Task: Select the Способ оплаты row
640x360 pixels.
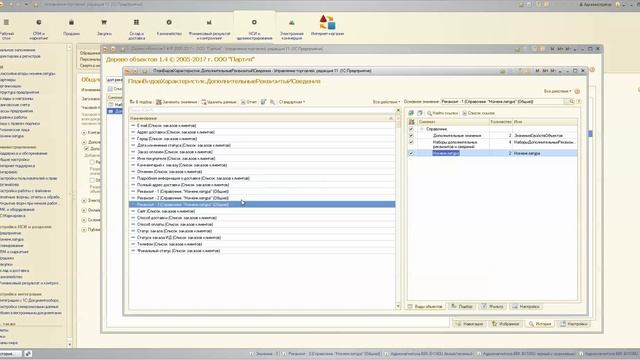Action: click(262, 224)
